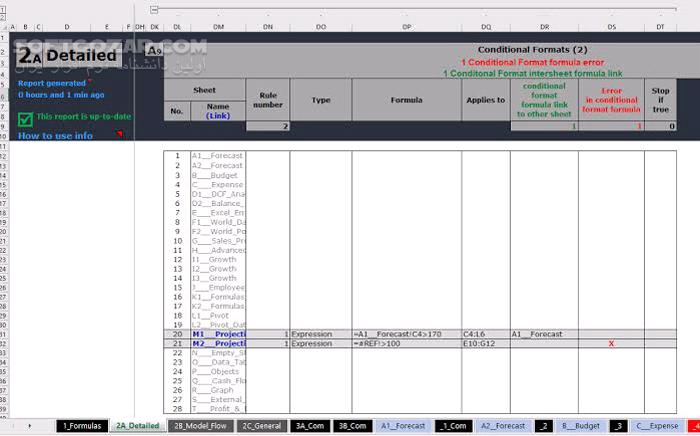Viewport: 700px width, 436px height.
Task: Click the 'Sheet' group header cell
Action: 204,90
